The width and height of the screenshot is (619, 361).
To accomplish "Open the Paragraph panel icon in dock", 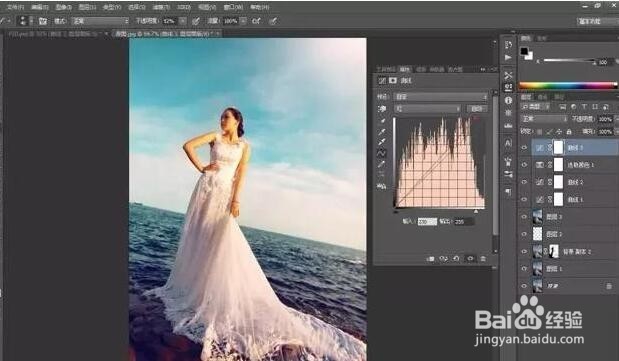I will [508, 192].
